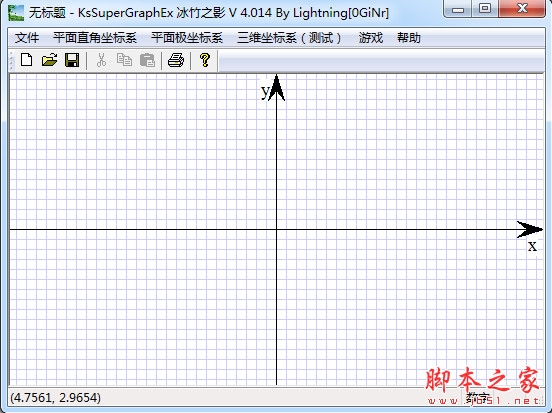
Task: Open the 帮助 menu
Action: pos(409,38)
